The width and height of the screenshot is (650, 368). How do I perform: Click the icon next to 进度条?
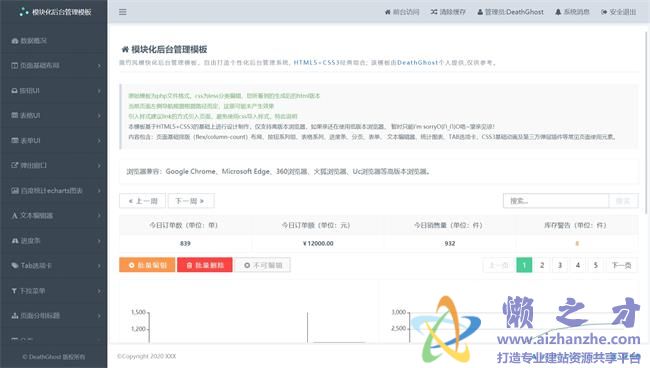pos(15,240)
